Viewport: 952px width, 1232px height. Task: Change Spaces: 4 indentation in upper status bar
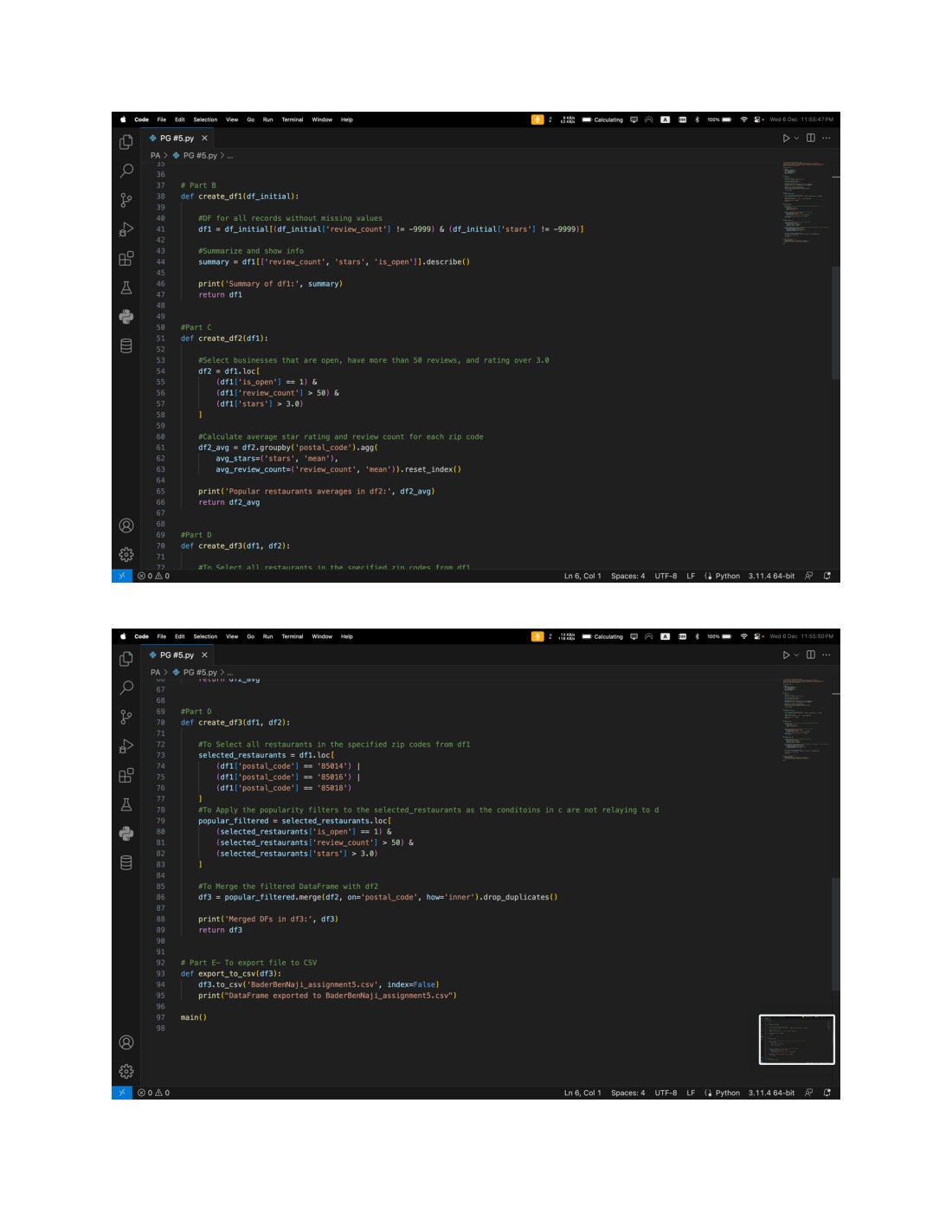click(628, 576)
